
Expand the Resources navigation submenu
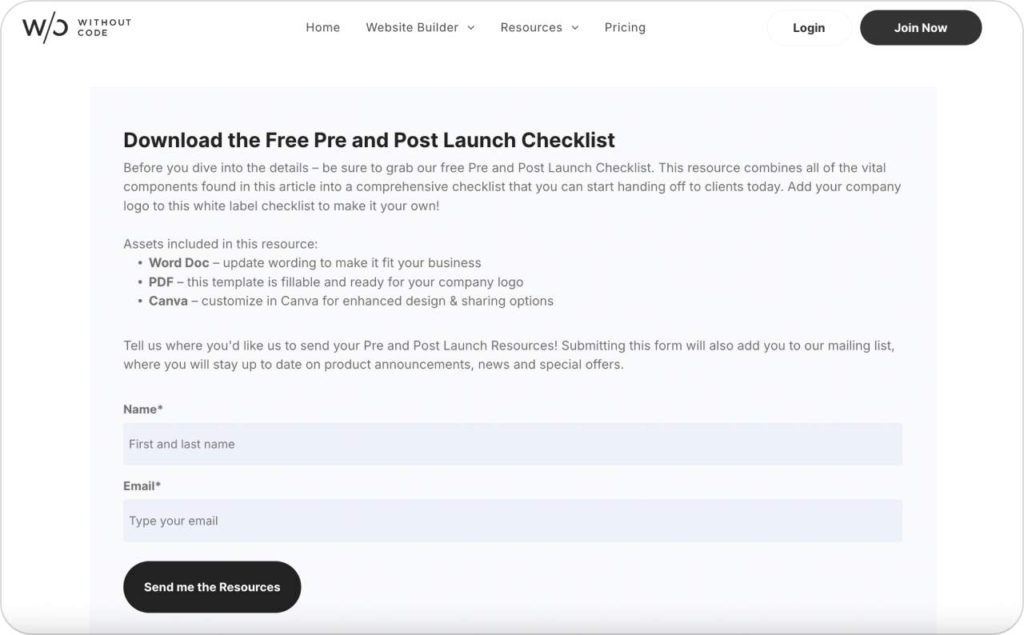click(x=532, y=27)
